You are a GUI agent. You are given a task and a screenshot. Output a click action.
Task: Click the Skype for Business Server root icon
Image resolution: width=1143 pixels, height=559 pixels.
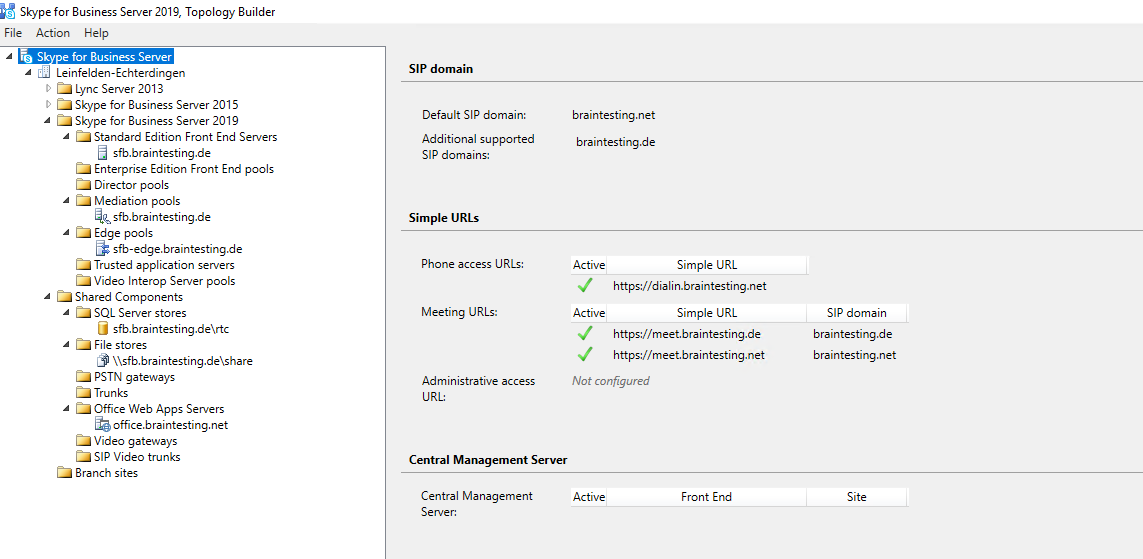tap(26, 57)
